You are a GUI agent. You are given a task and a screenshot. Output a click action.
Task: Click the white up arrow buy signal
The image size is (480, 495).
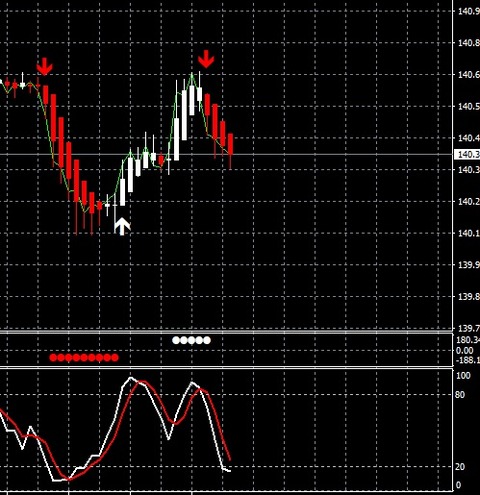[x=122, y=226]
